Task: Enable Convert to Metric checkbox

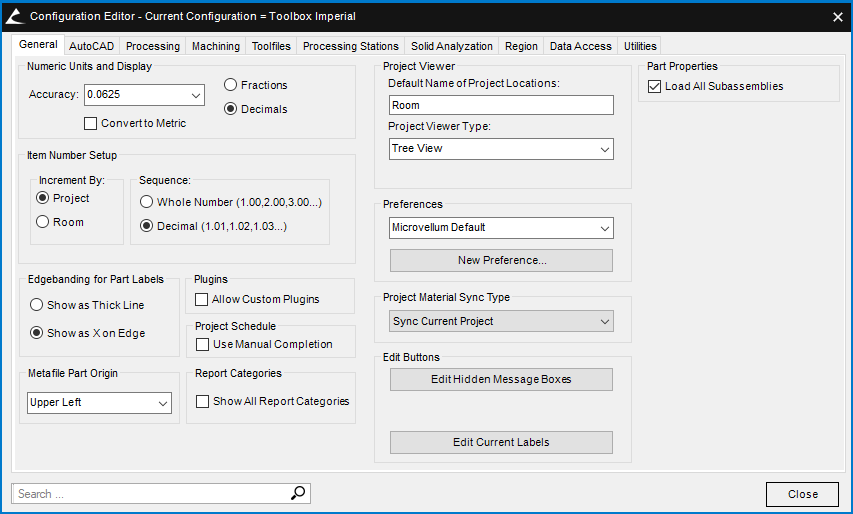Action: pos(93,124)
